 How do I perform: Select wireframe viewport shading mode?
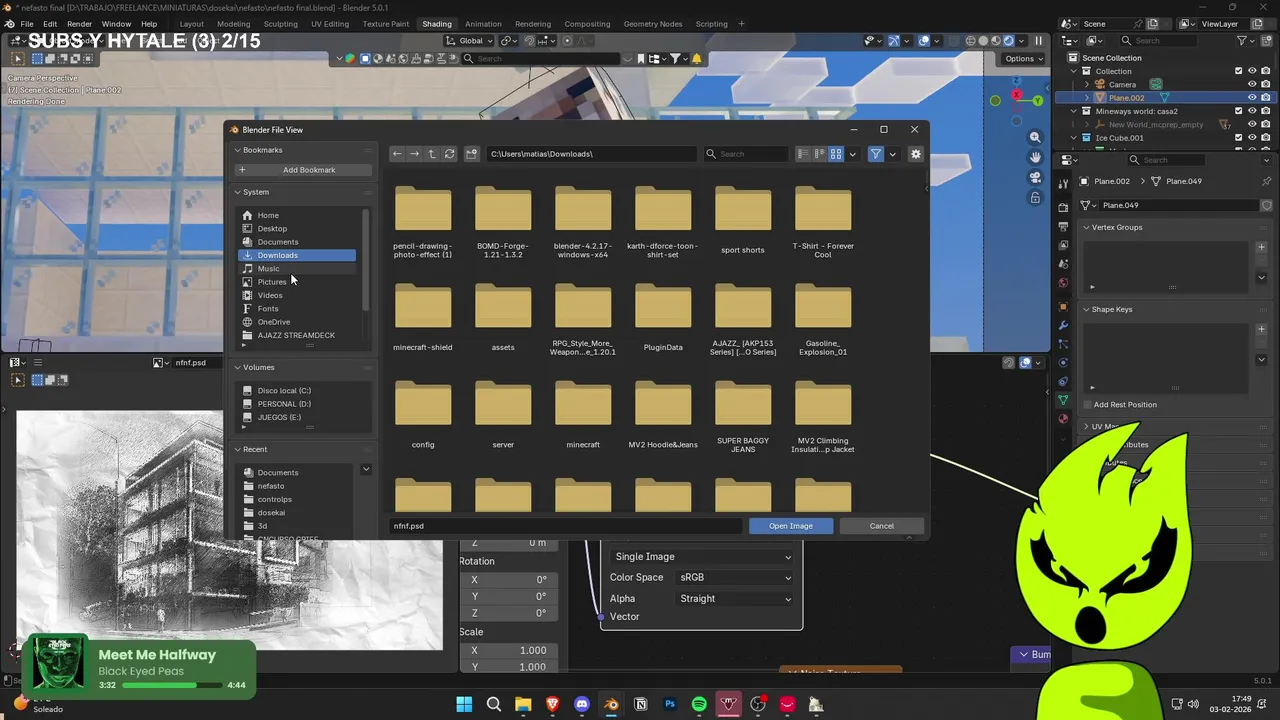(x=970, y=41)
